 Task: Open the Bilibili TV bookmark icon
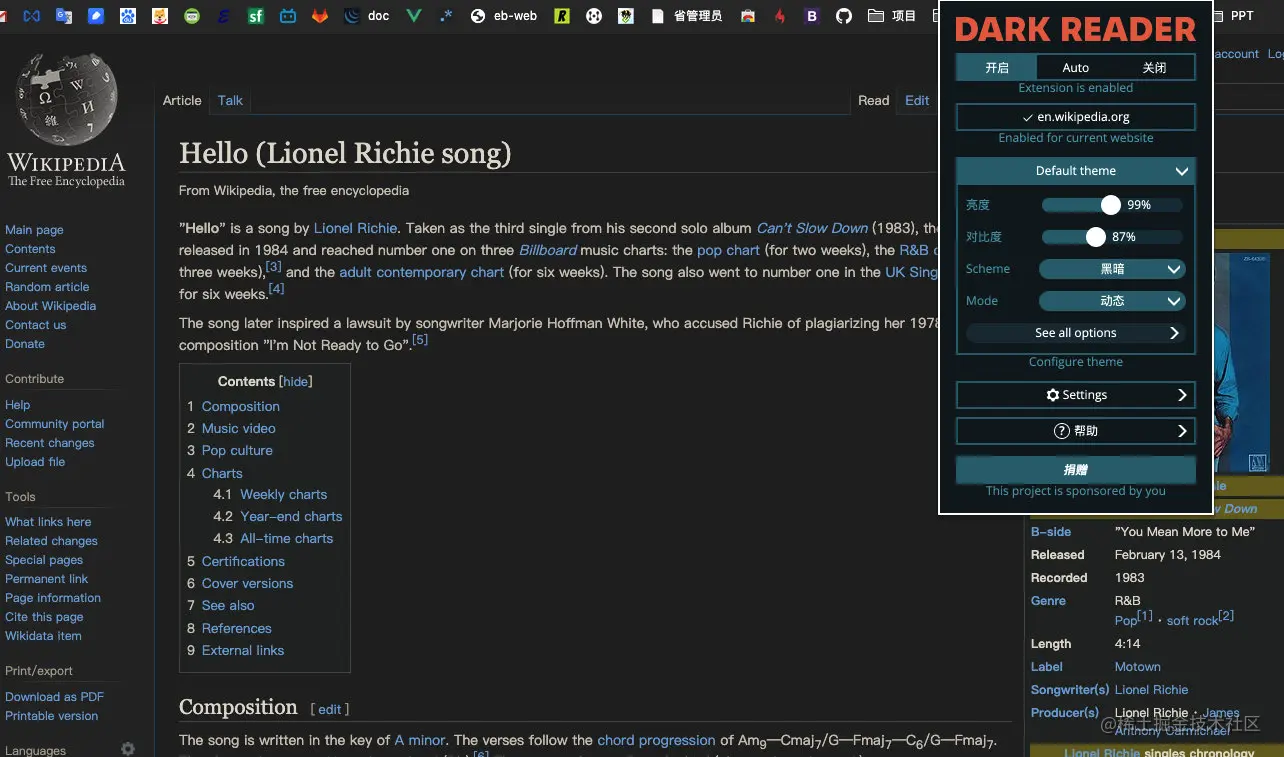[288, 16]
